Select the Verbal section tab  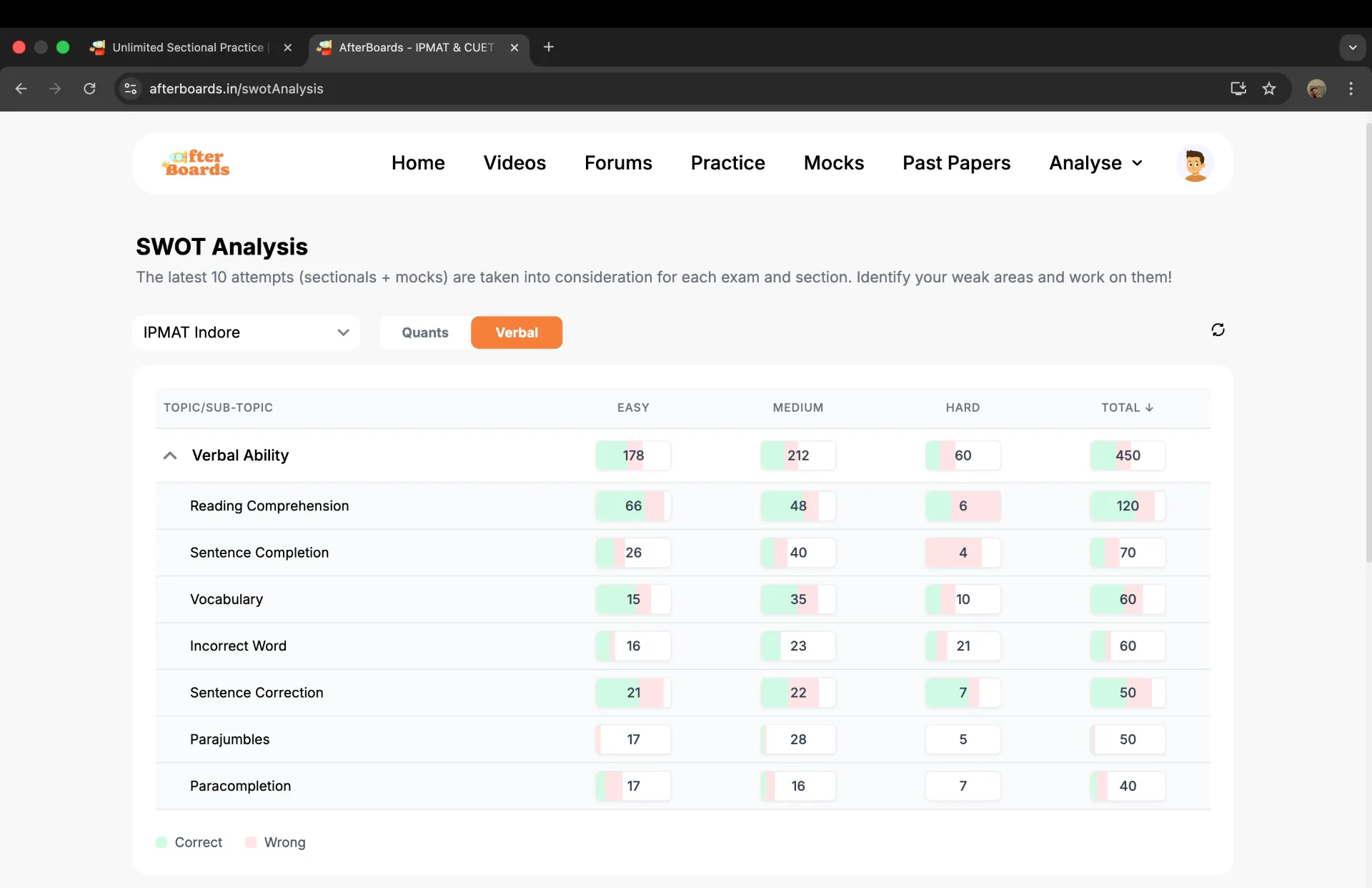(x=517, y=332)
